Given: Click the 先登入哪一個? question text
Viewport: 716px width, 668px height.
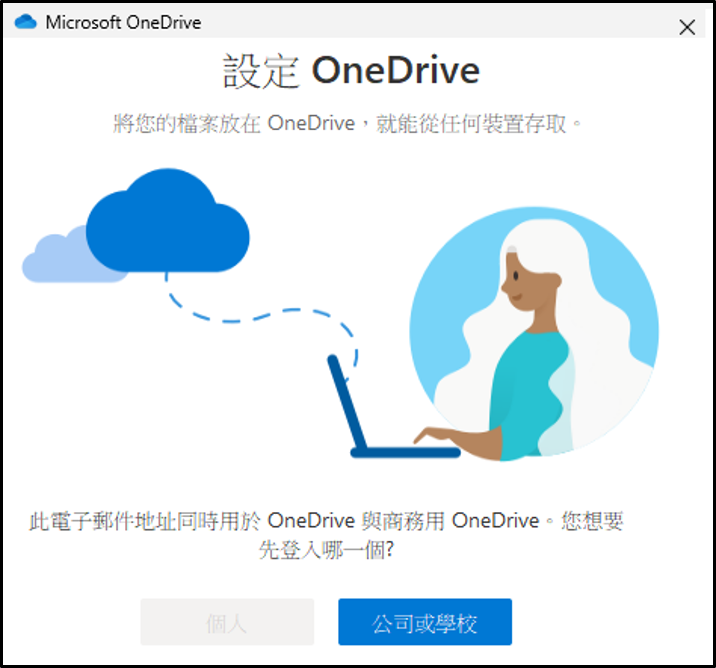Looking at the screenshot, I should (x=326, y=550).
